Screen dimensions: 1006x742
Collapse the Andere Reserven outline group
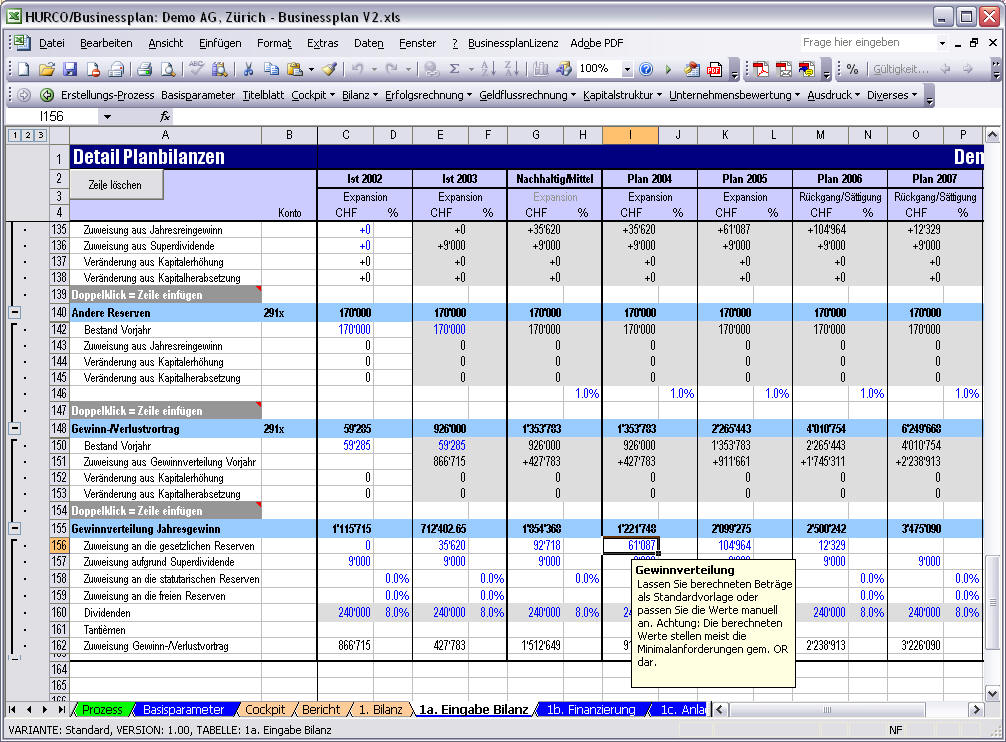(x=14, y=313)
